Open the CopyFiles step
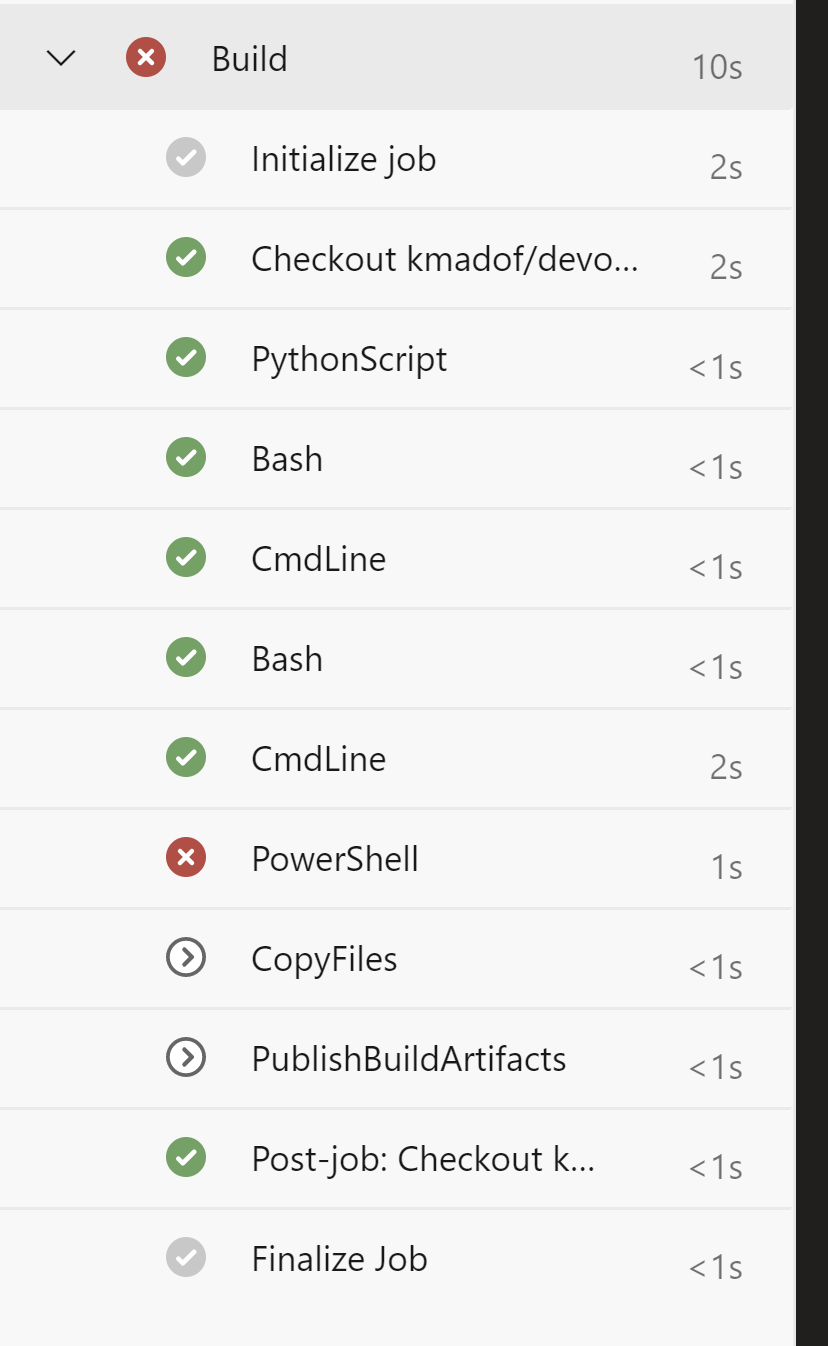The width and height of the screenshot is (828, 1346). pyautogui.click(x=324, y=959)
